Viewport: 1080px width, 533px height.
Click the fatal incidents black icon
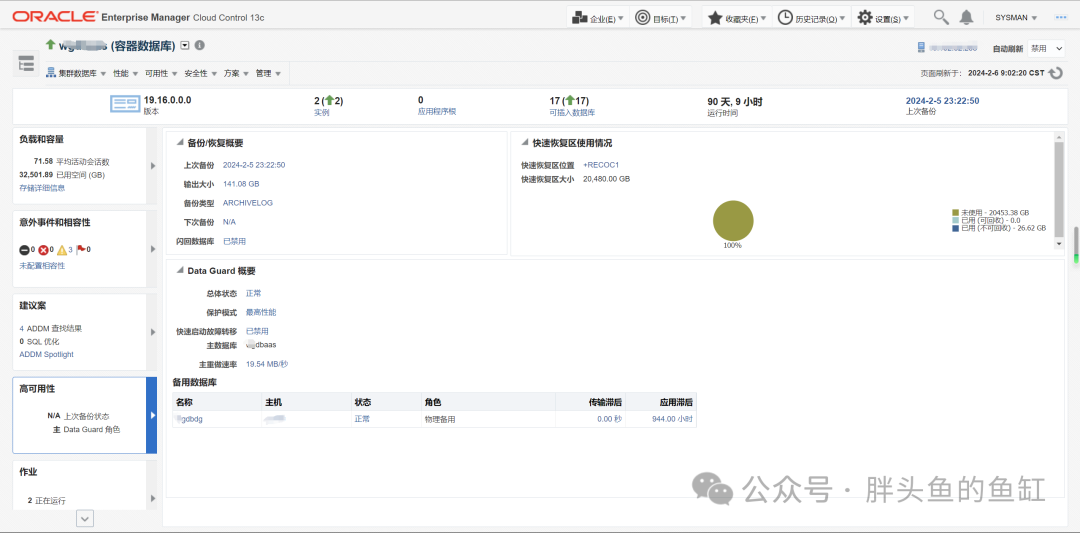coord(24,250)
